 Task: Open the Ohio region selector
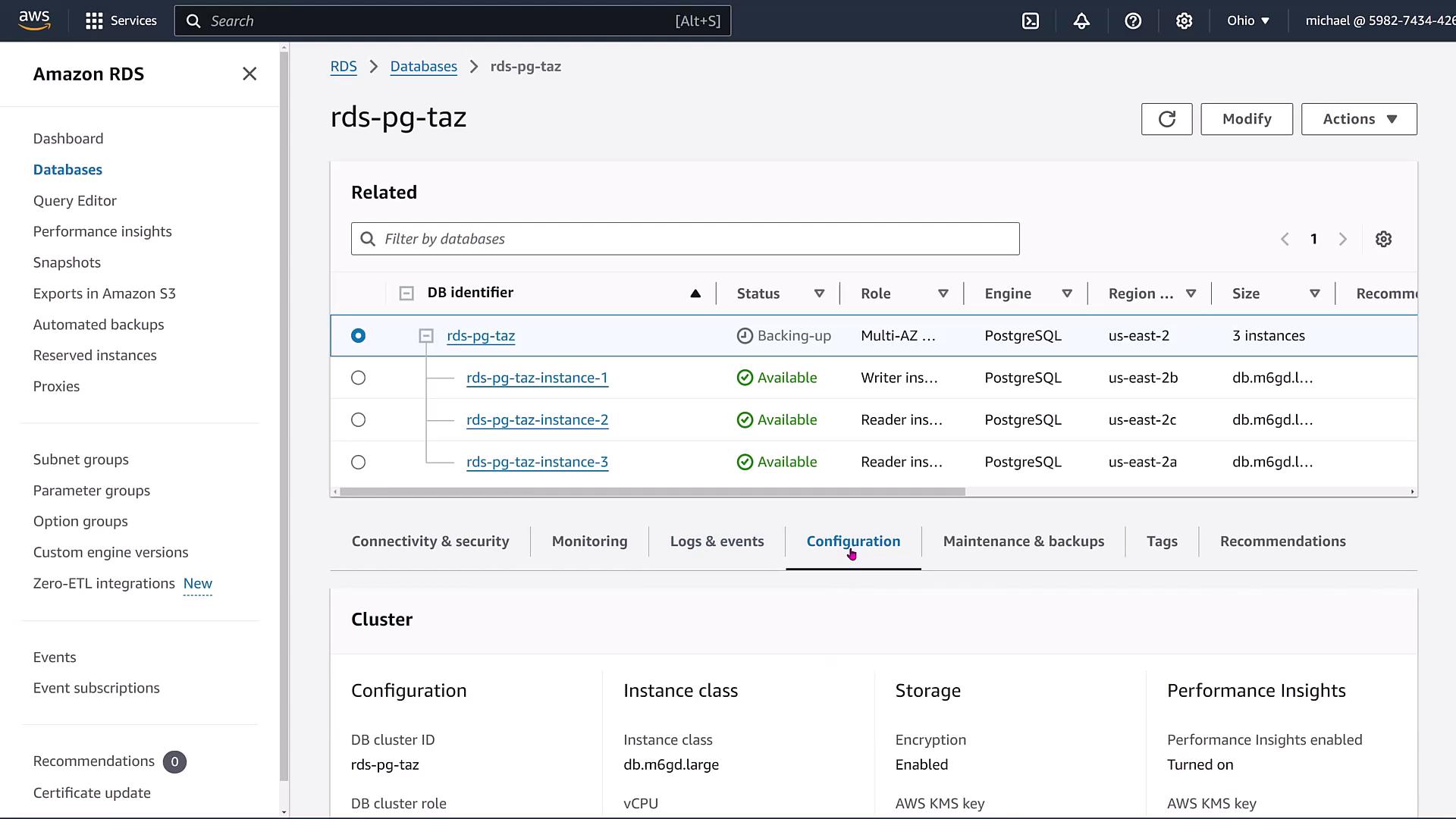[1248, 21]
